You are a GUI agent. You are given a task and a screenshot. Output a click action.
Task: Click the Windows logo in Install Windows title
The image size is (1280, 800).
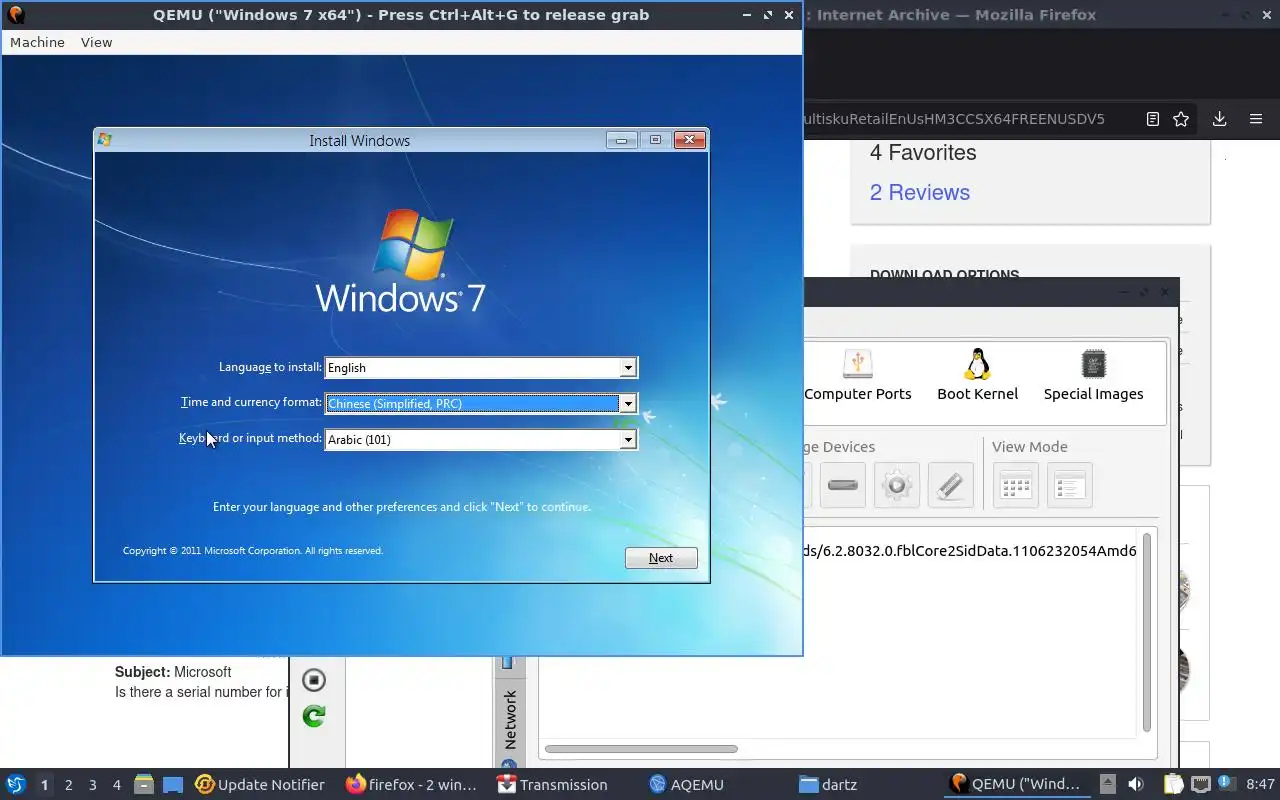(104, 140)
